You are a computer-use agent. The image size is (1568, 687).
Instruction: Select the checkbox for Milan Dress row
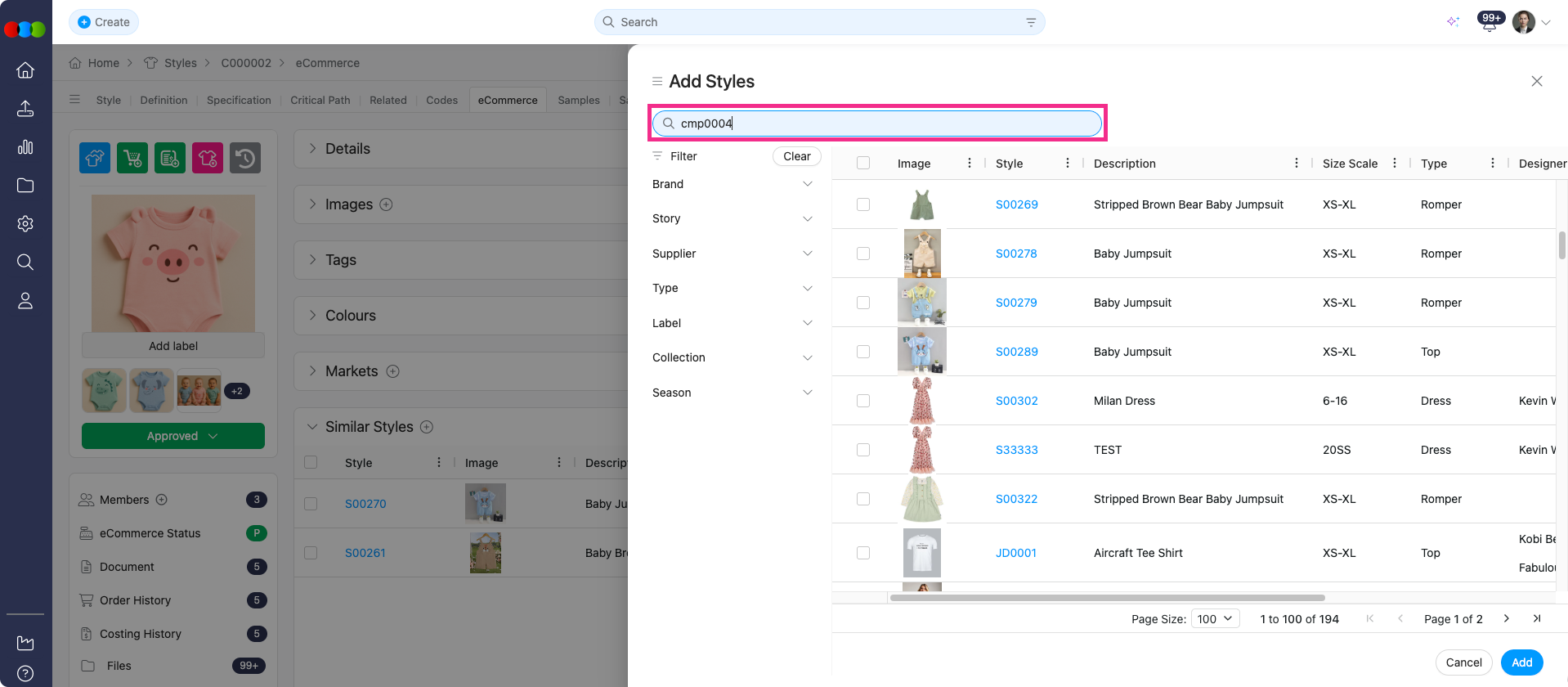point(863,401)
